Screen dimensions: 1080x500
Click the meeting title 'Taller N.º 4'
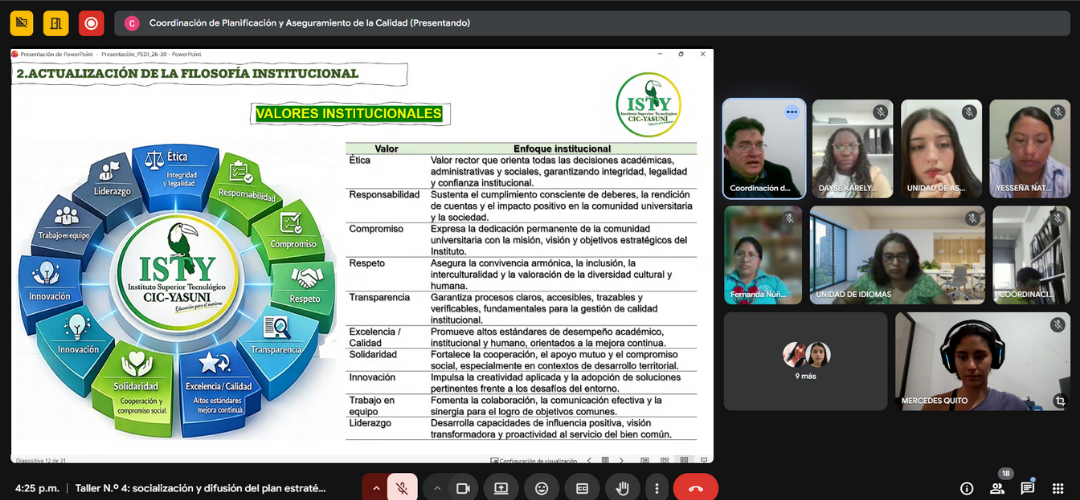200,488
